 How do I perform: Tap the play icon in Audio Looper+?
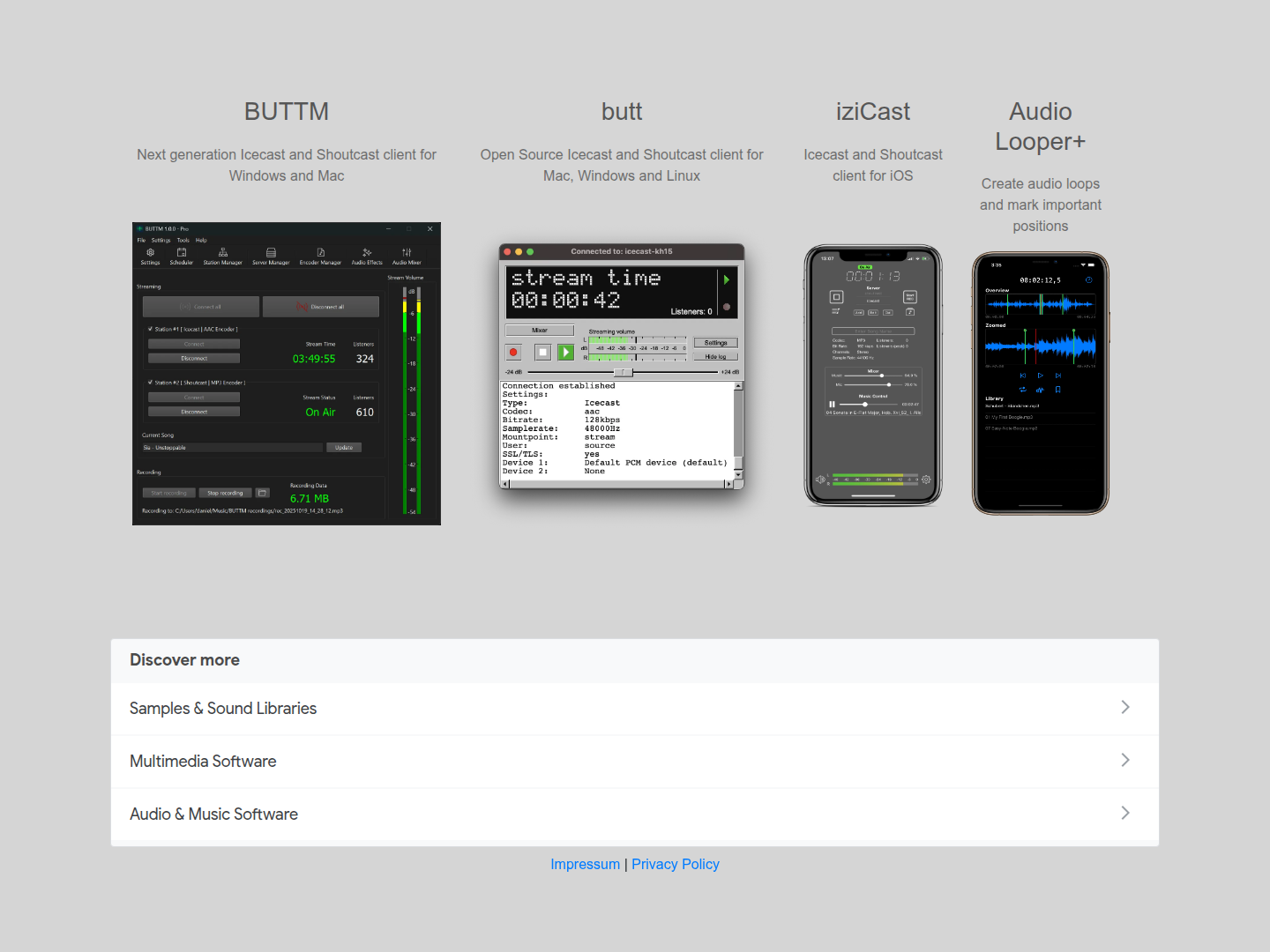[1041, 376]
